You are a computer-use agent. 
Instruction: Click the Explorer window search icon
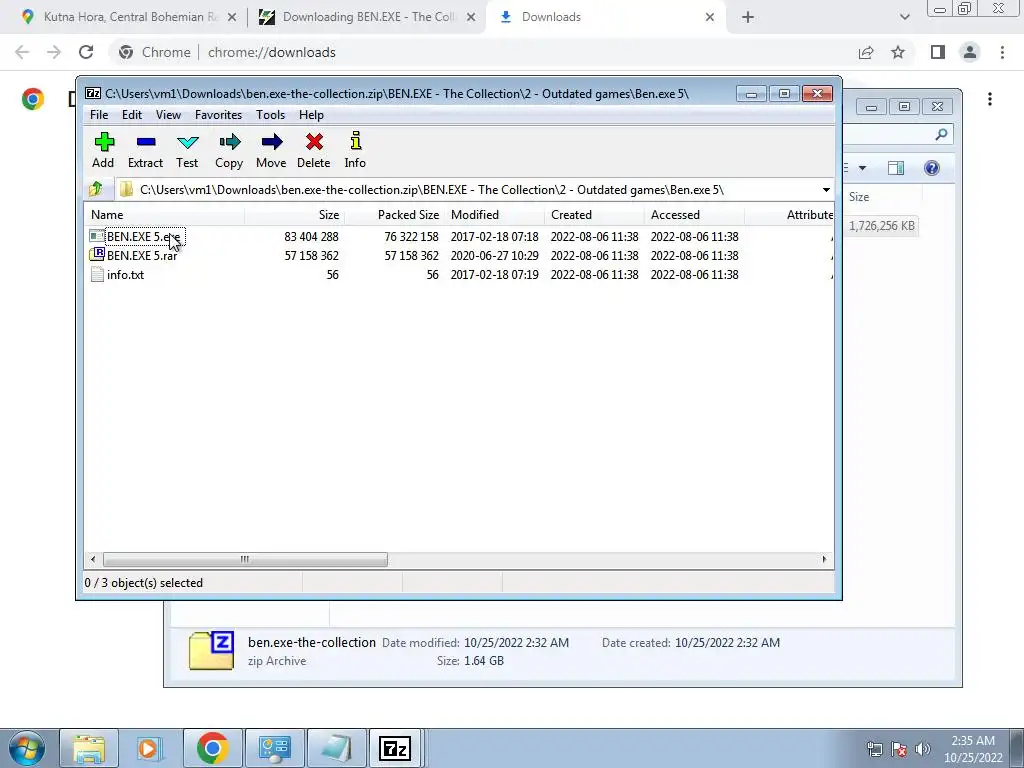pyautogui.click(x=941, y=135)
